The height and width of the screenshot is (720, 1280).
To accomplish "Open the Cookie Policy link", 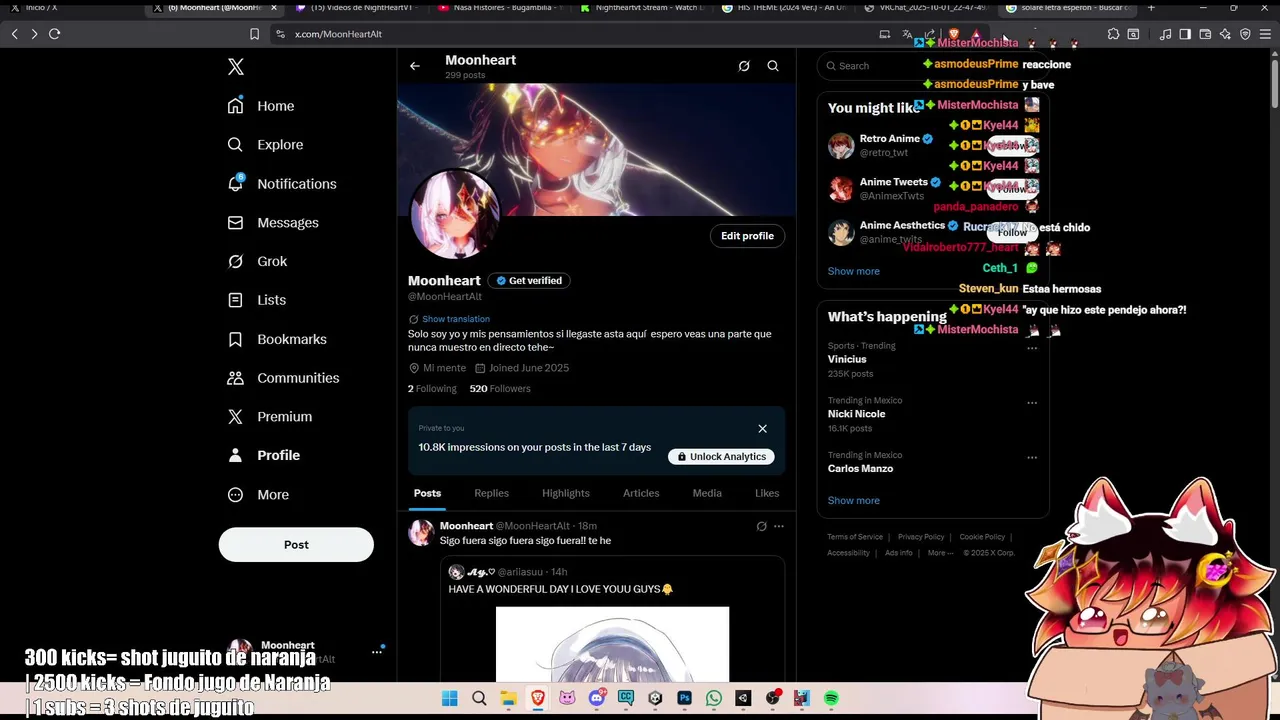I will point(982,537).
